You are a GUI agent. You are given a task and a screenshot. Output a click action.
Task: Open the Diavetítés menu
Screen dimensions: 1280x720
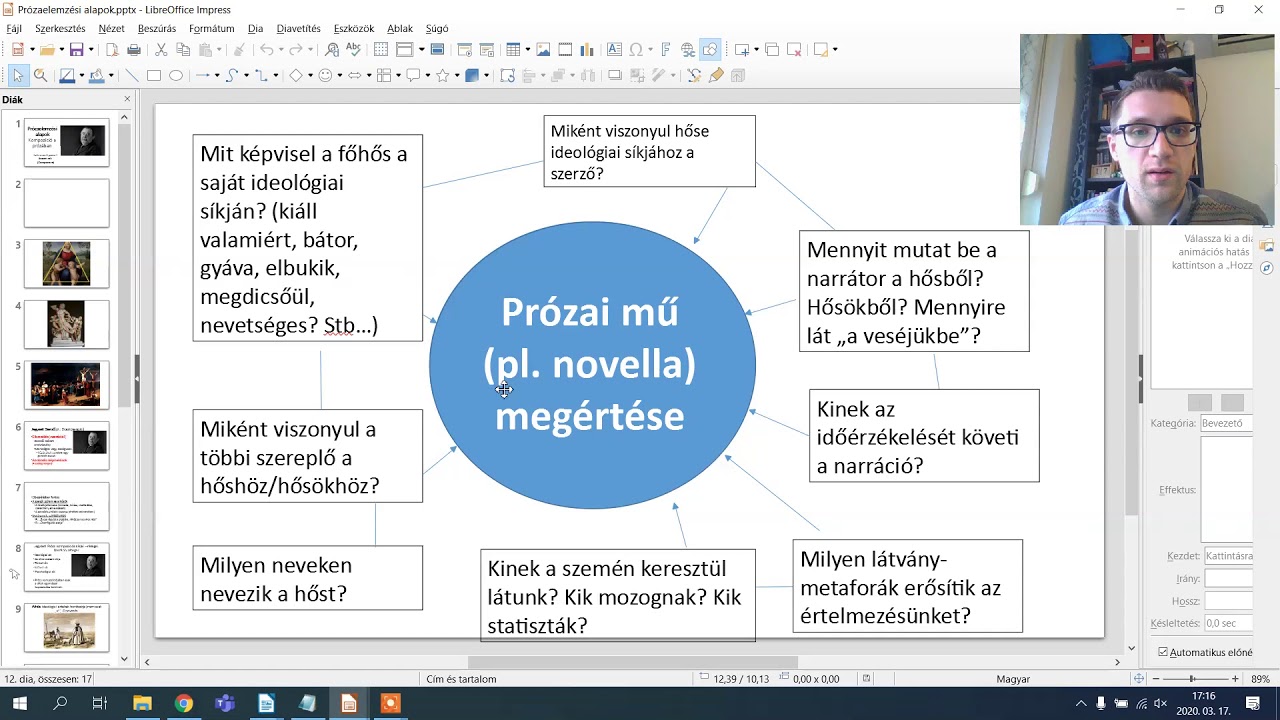tap(298, 29)
